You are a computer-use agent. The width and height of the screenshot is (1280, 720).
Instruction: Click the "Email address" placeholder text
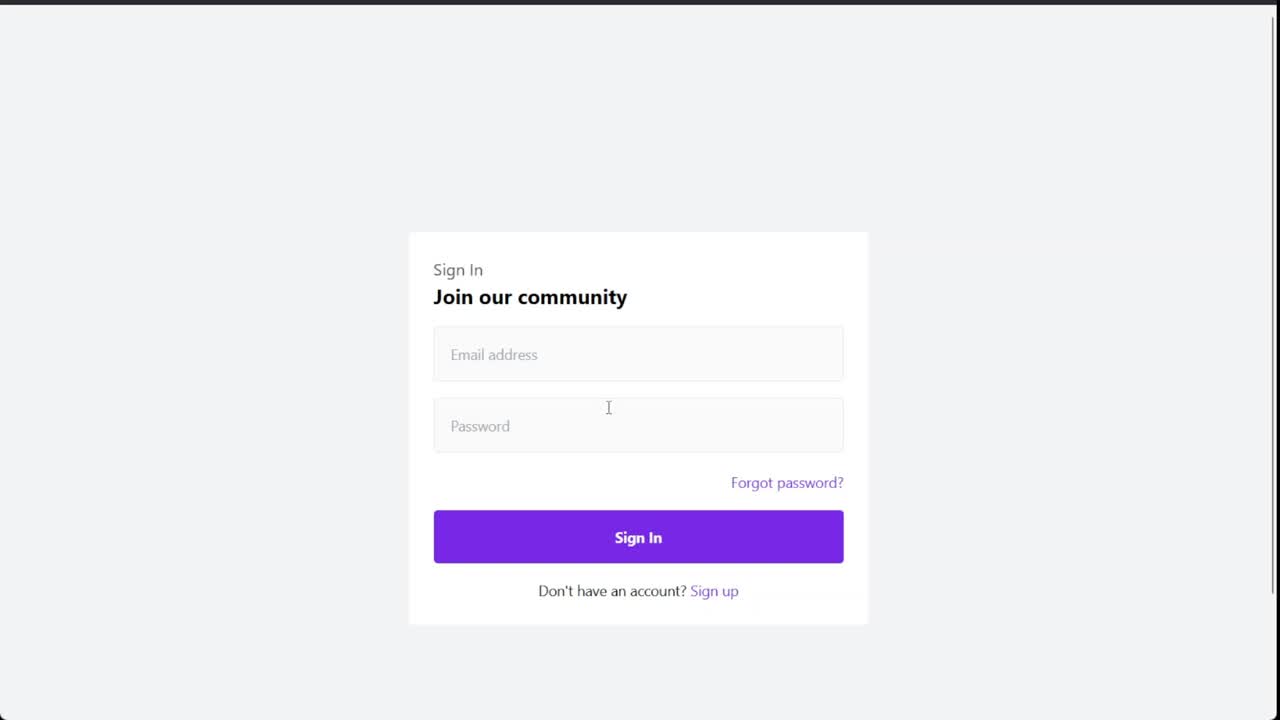494,355
